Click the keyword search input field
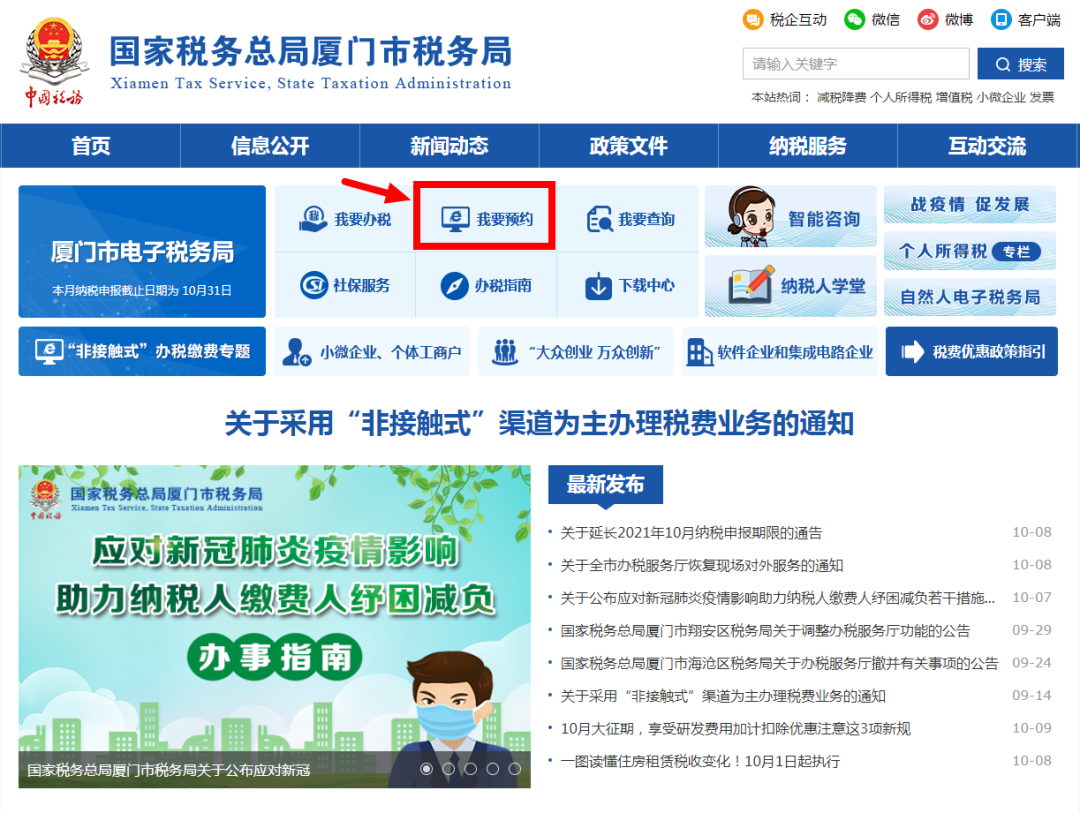 click(856, 64)
